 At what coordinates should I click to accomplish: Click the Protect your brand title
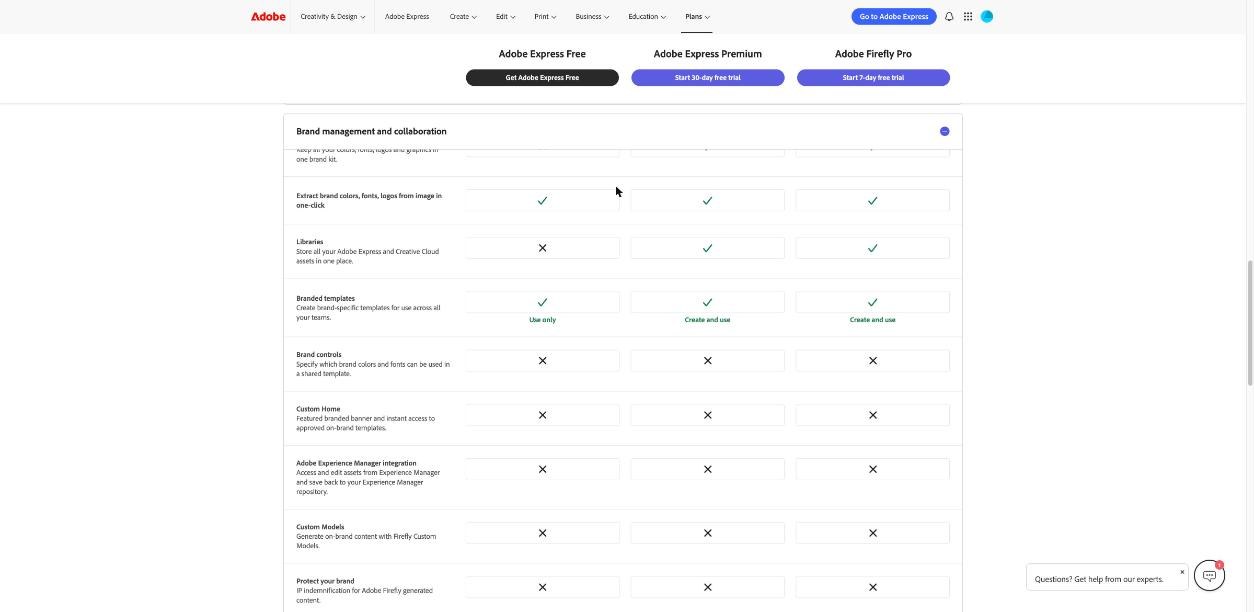pyautogui.click(x=325, y=581)
